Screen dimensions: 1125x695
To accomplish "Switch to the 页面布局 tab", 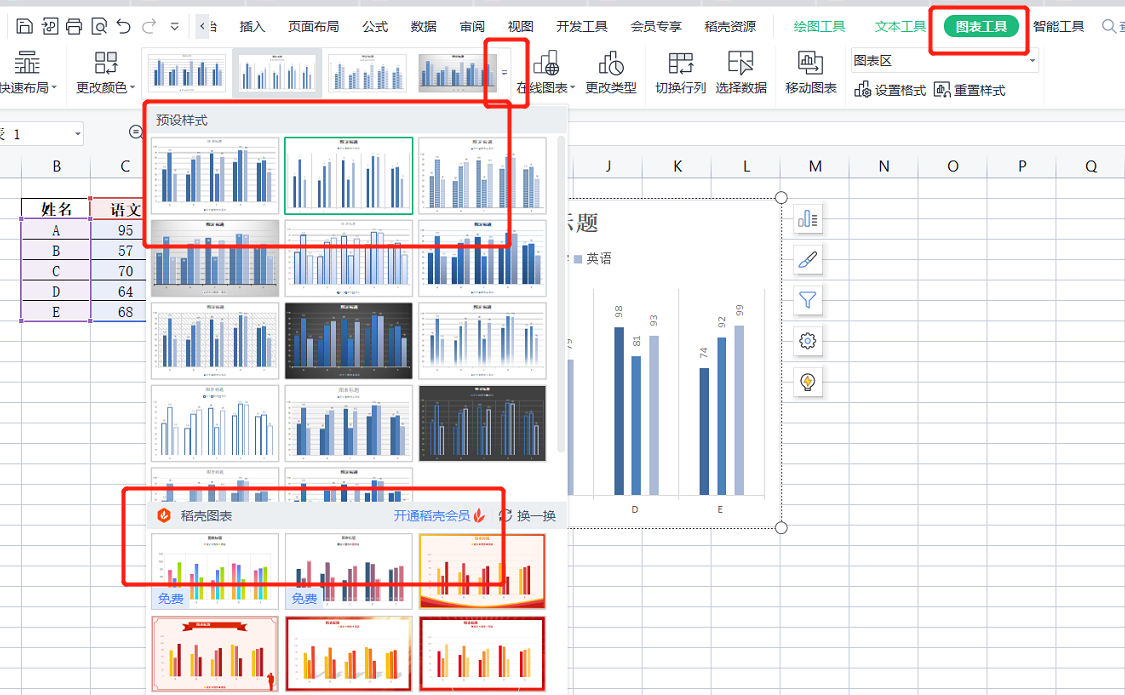I will click(314, 27).
